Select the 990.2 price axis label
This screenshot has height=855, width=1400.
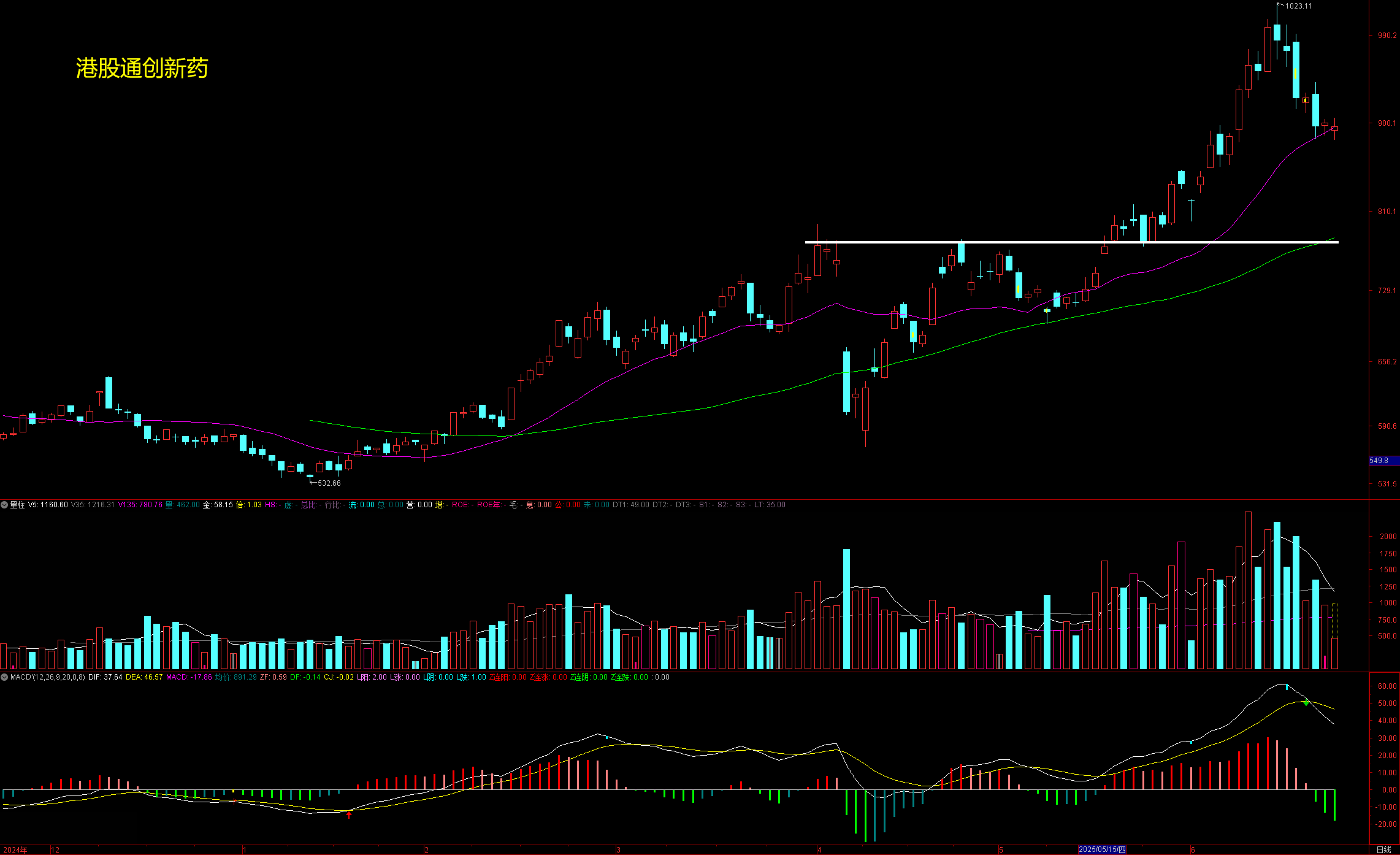coord(1387,36)
